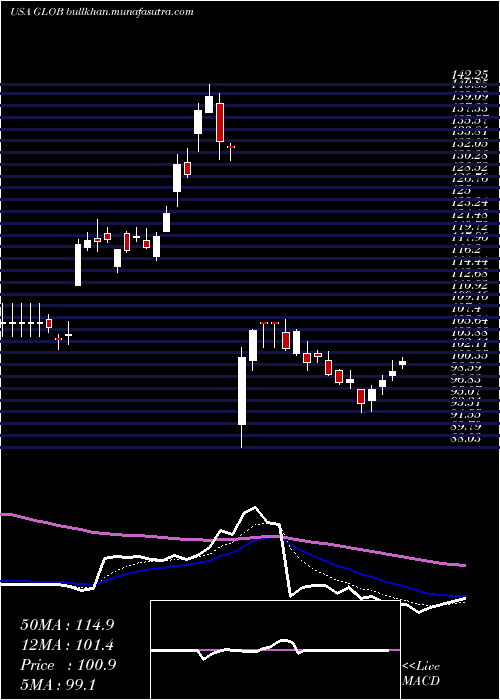Screen dimensions: 500x700
Task: Click the 139.09 price axis label
Action: point(470,96)
